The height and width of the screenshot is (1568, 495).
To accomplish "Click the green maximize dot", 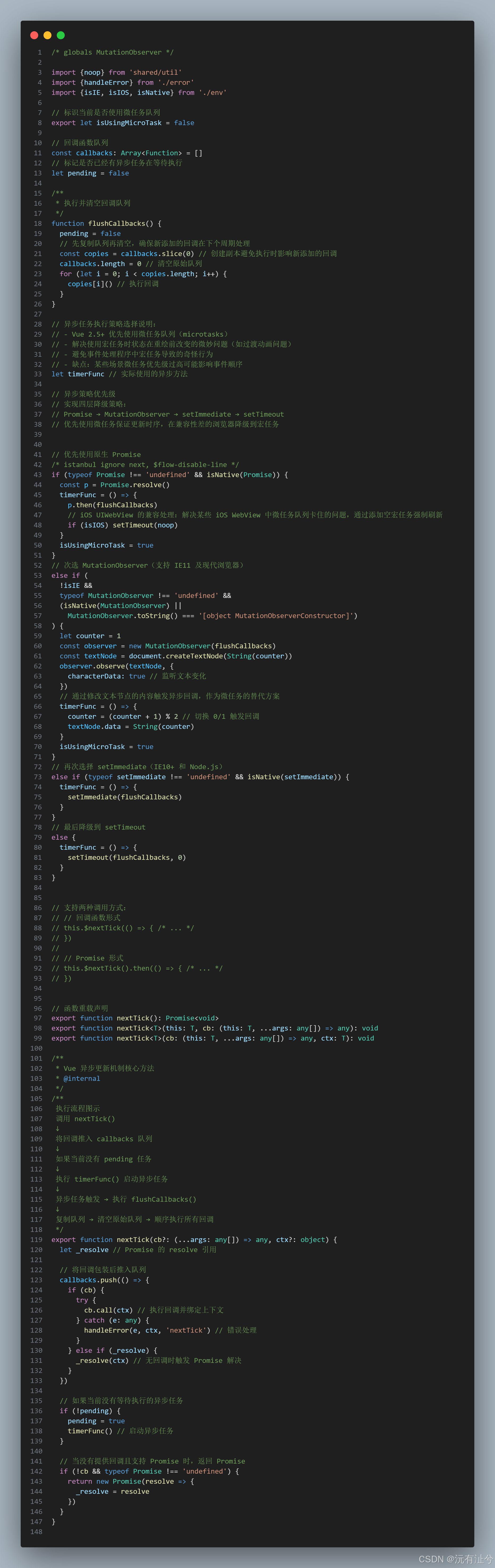I will tap(61, 35).
